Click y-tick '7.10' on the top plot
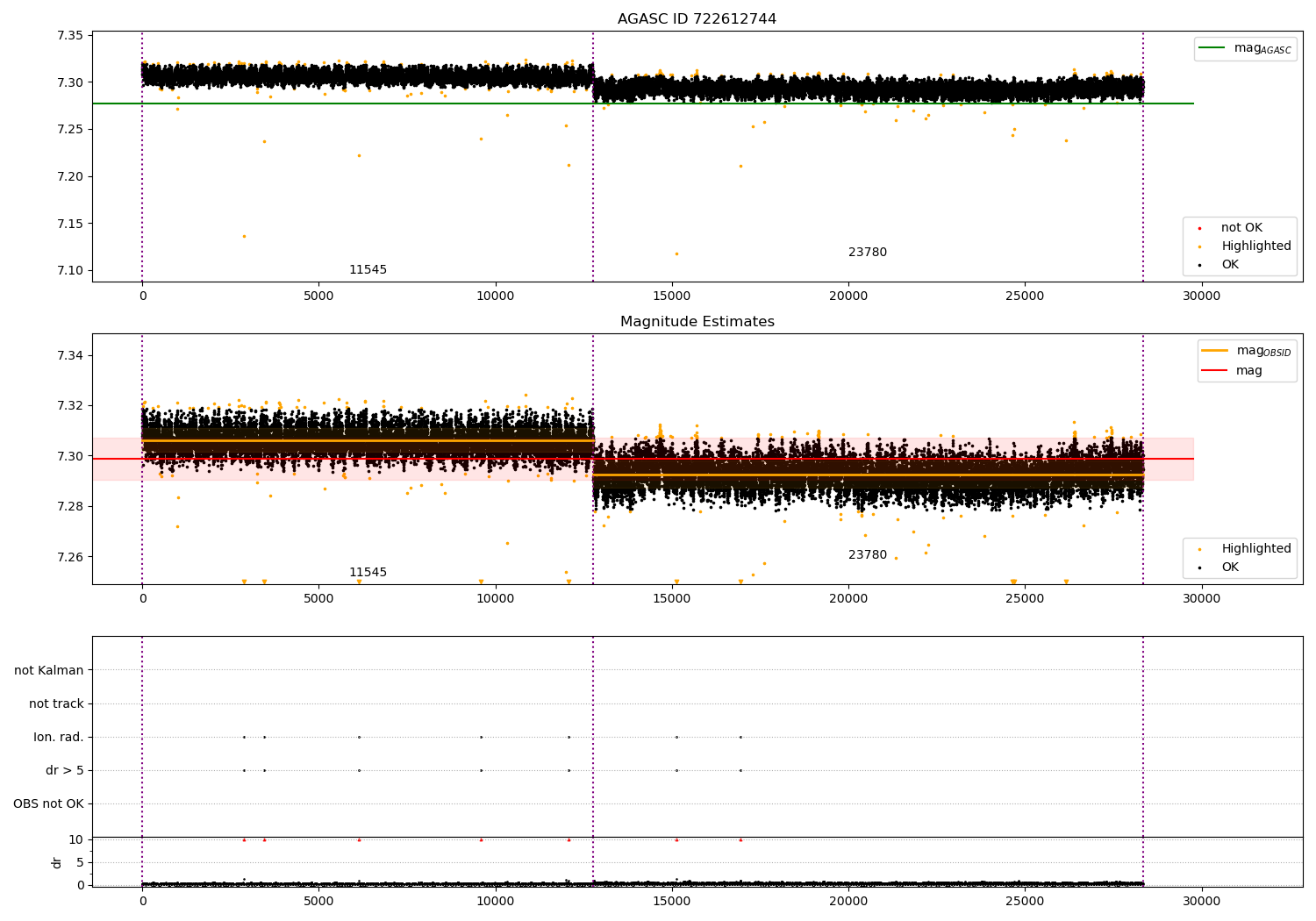Viewport: 1316px width, 921px height. 70,270
